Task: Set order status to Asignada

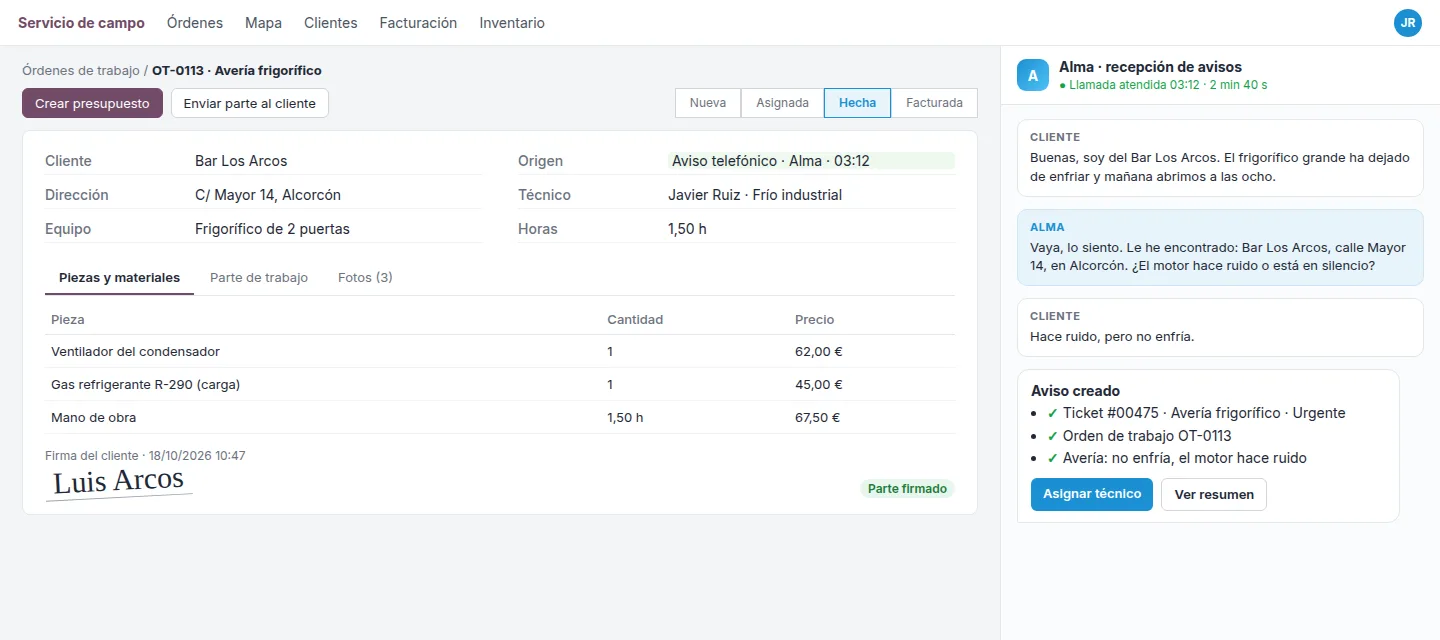Action: point(782,103)
